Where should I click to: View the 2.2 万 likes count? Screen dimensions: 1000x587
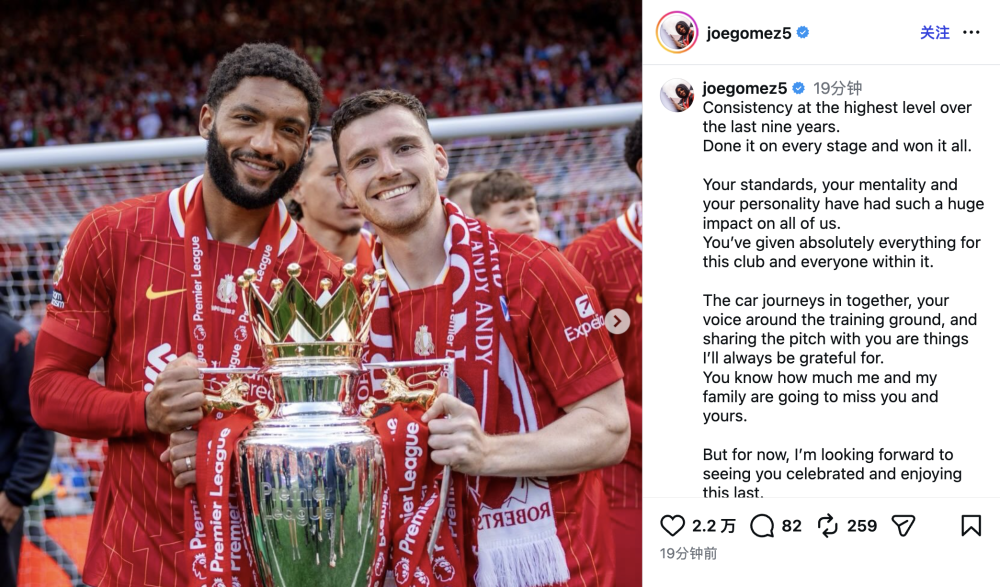[x=714, y=526]
